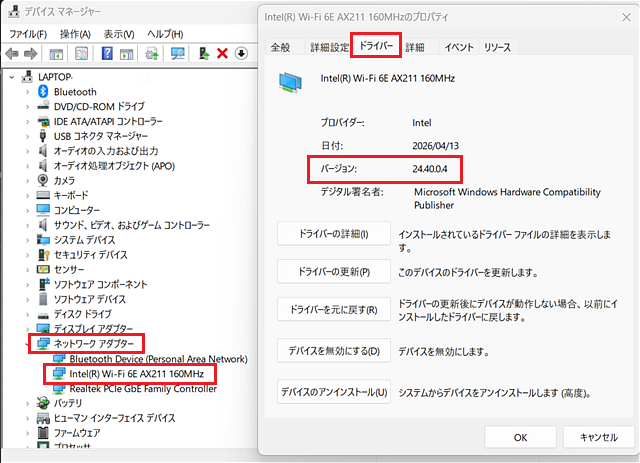This screenshot has height=463, width=640.
Task: Click the センサー icon
Action: coord(43,269)
